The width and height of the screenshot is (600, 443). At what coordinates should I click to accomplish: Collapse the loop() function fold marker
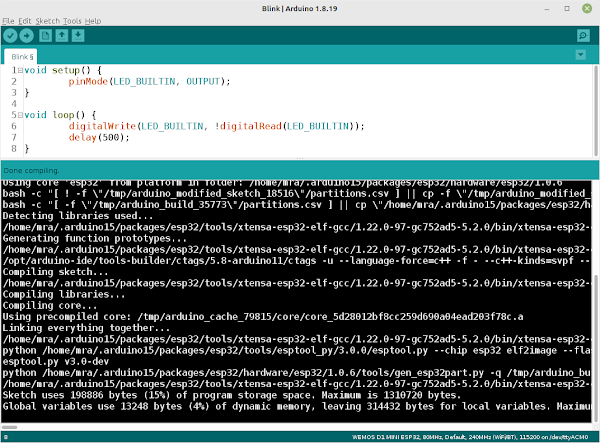pos(20,115)
